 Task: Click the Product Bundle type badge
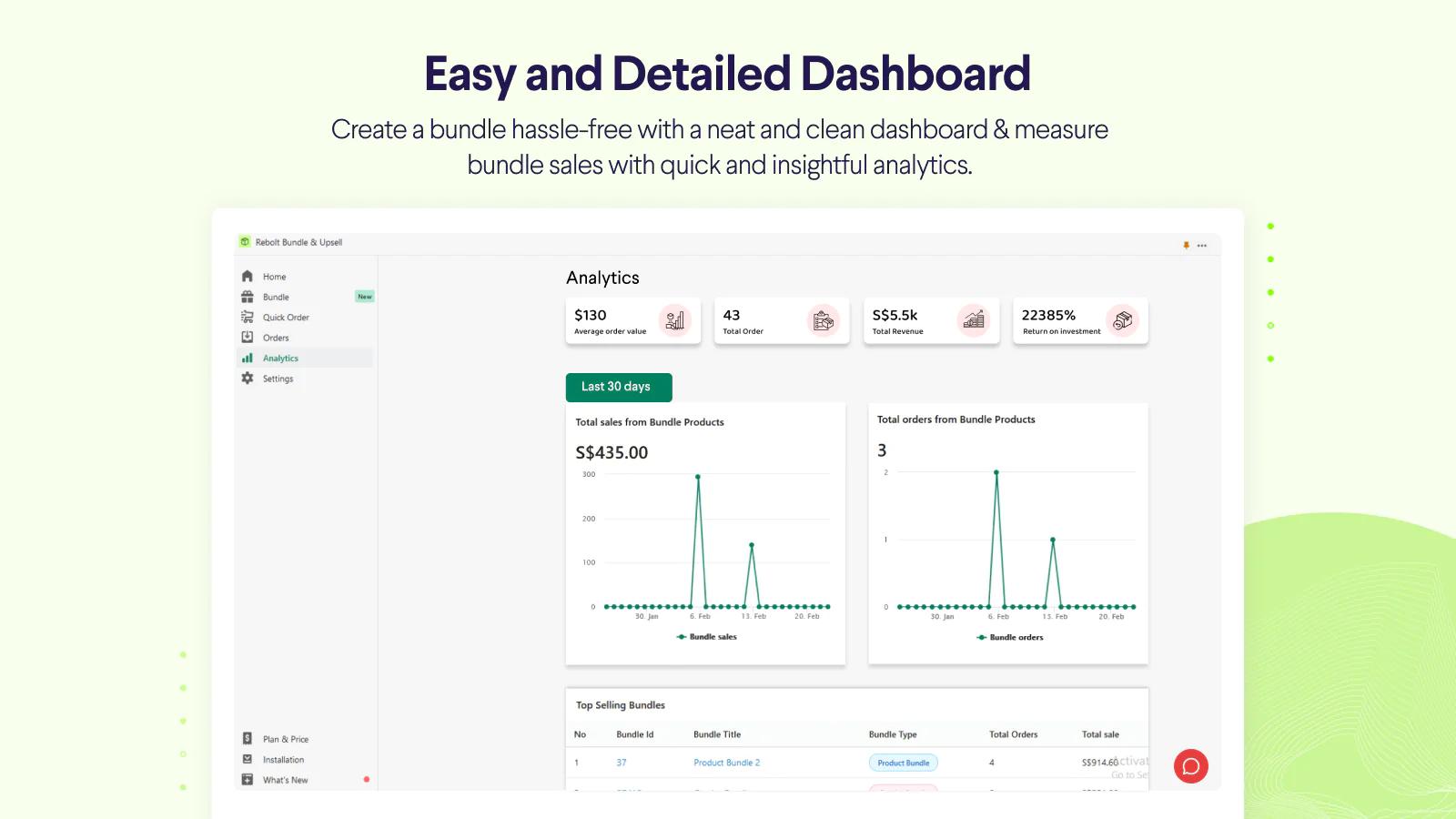tap(903, 763)
